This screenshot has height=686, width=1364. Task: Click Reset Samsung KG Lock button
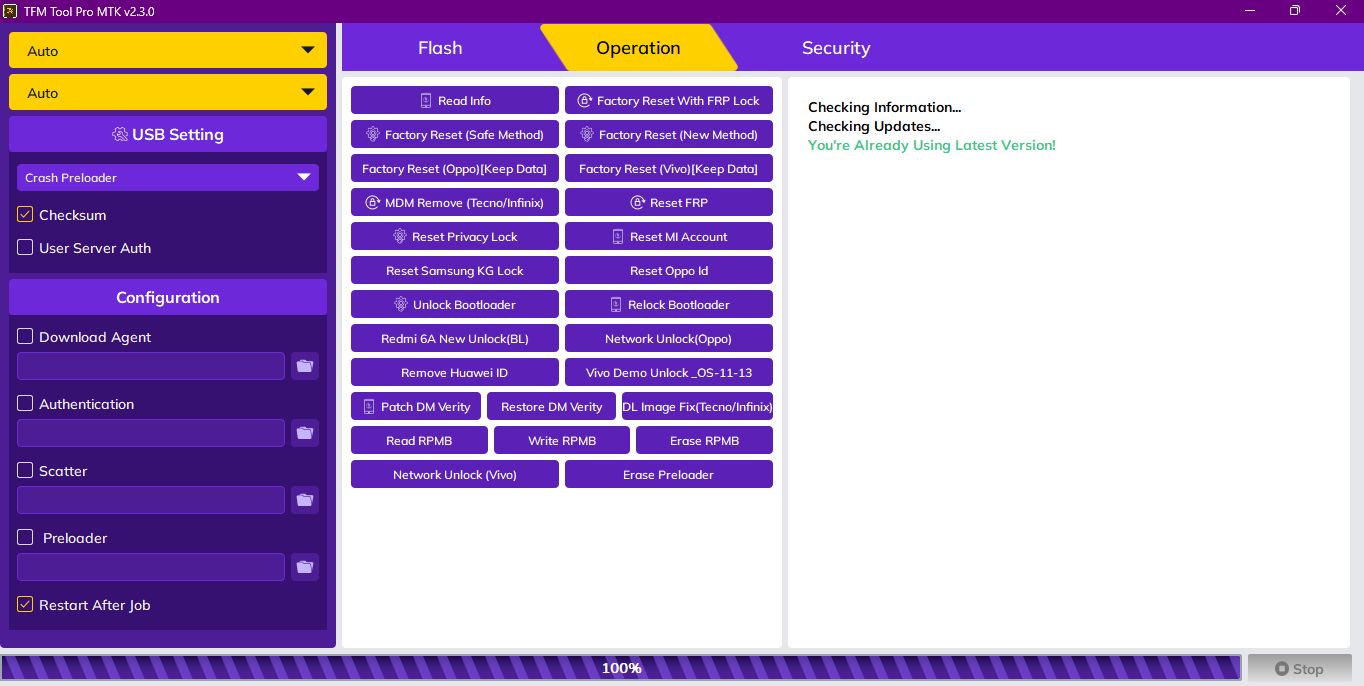(455, 271)
